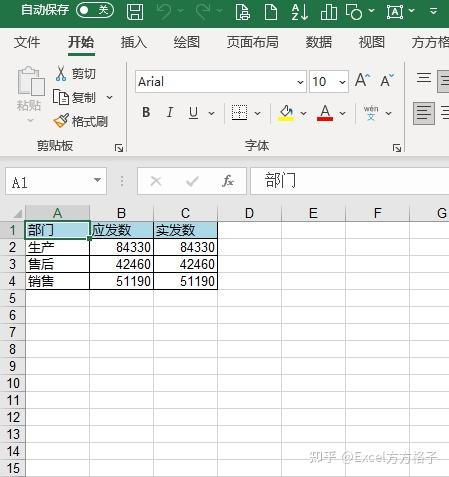Click the Shapes icon in quick access toolbar
This screenshot has width=449, height=477.
click(354, 12)
